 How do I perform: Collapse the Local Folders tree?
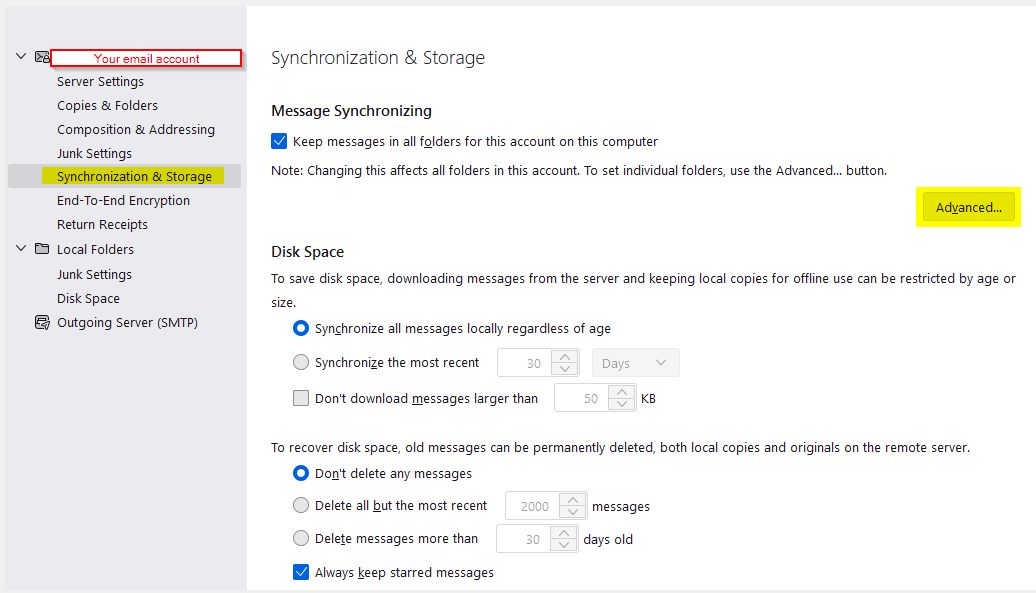tap(21, 248)
